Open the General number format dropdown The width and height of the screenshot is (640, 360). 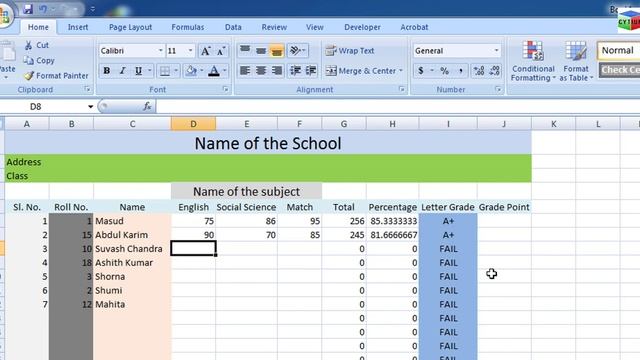click(496, 51)
